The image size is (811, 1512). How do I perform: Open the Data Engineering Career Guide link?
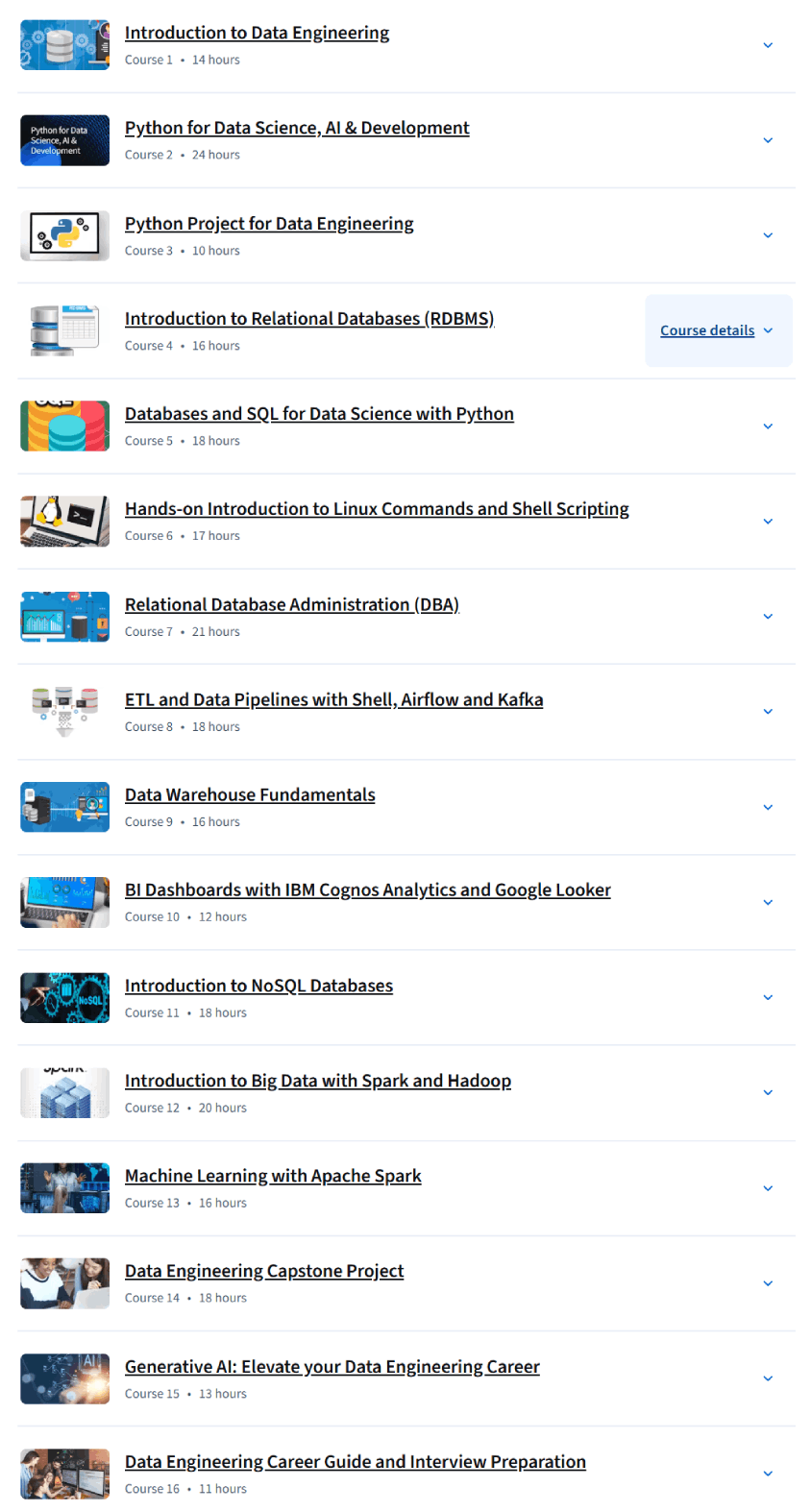tap(356, 1462)
